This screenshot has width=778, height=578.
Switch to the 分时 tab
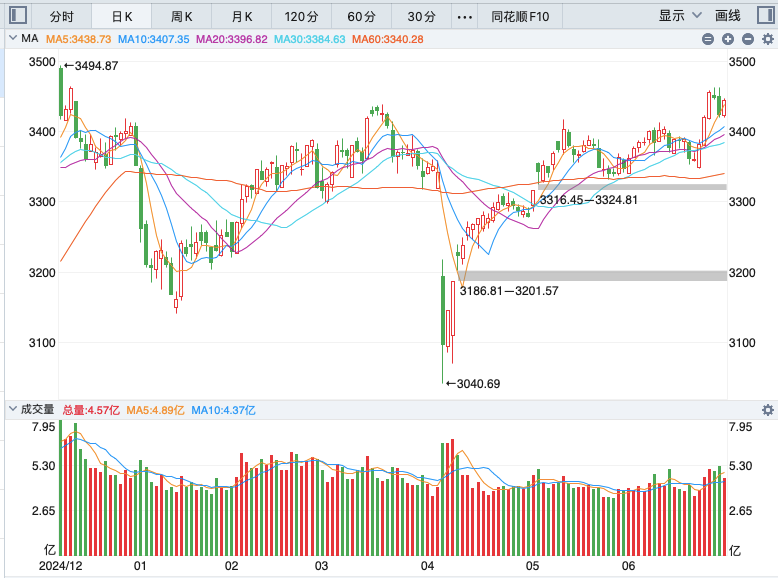[62, 16]
